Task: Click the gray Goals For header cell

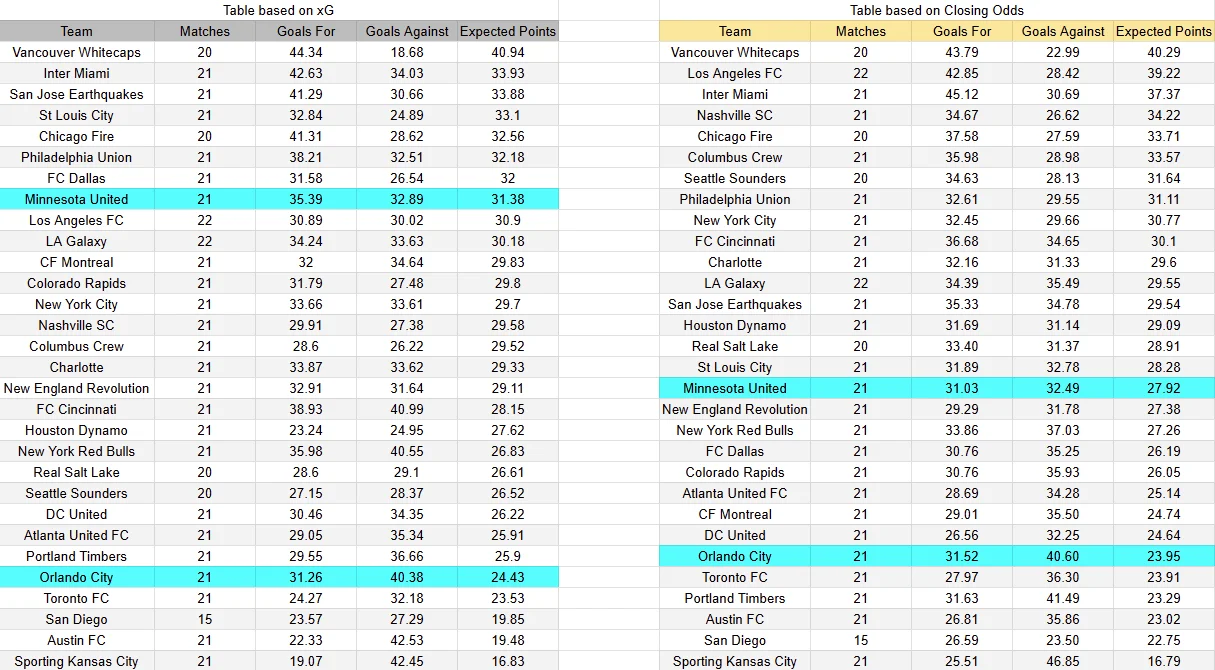Action: tap(306, 31)
